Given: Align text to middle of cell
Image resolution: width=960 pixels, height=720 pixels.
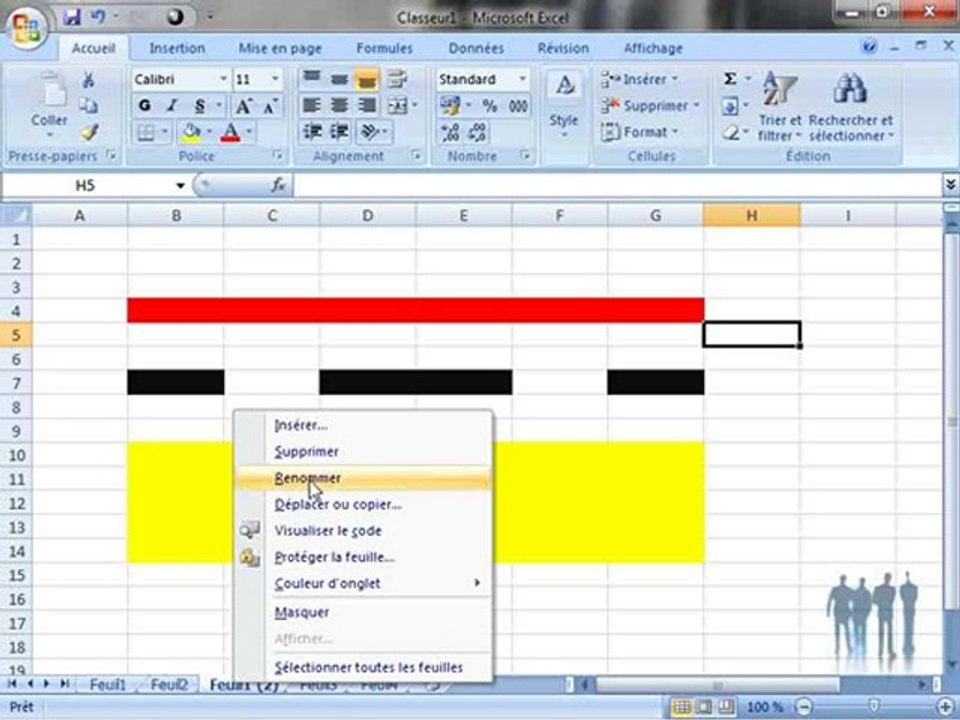Looking at the screenshot, I should click(x=339, y=78).
